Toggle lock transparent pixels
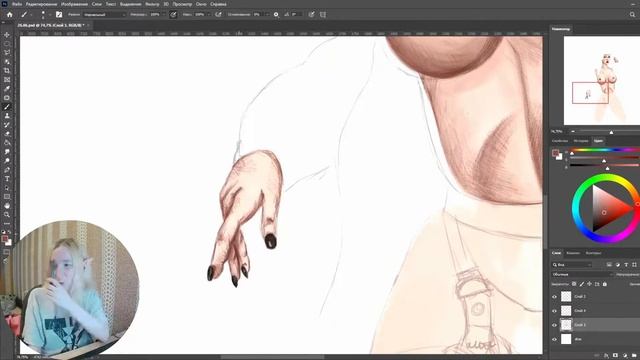Screen dimensions: 640x360 pyautogui.click(x=574, y=284)
